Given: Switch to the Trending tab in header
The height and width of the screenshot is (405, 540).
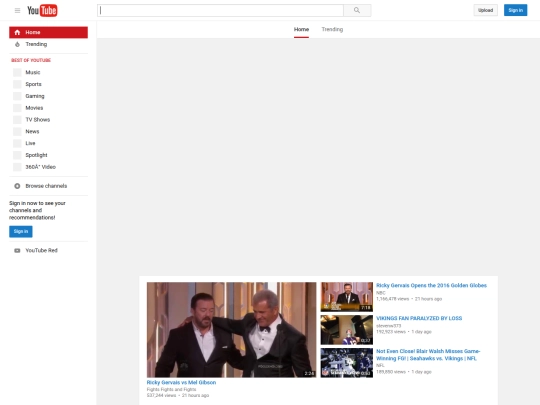Looking at the screenshot, I should (332, 30).
